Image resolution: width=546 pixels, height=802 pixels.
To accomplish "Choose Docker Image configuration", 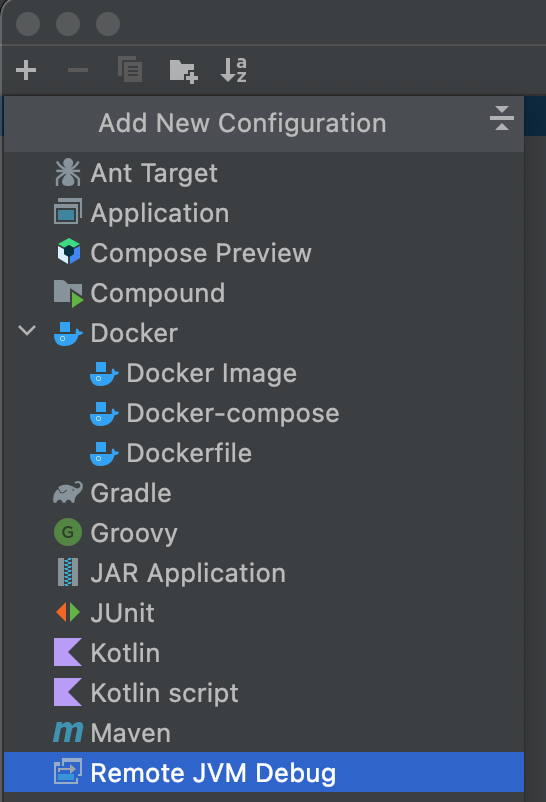I will tap(211, 373).
